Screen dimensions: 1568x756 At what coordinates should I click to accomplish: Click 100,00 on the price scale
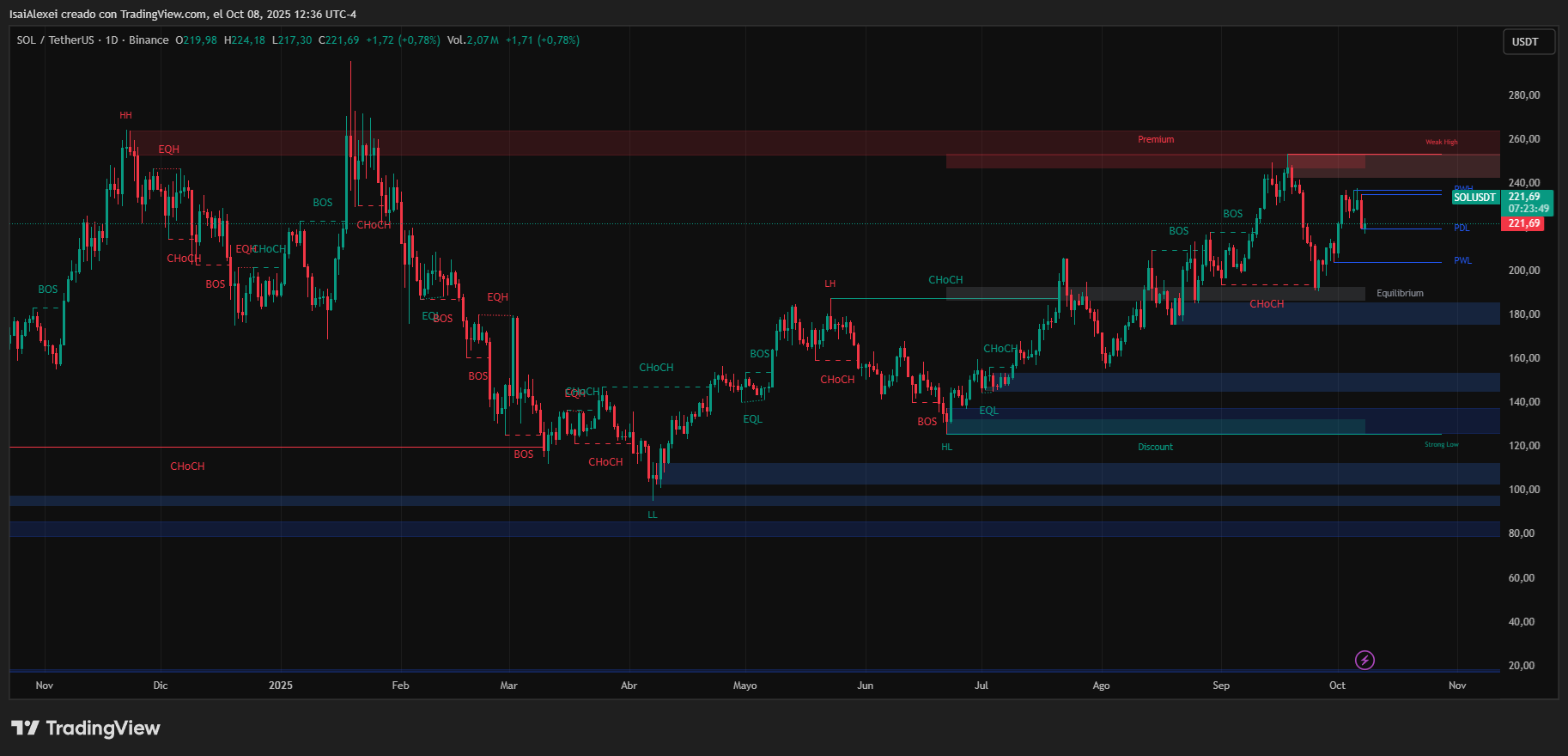(x=1523, y=490)
